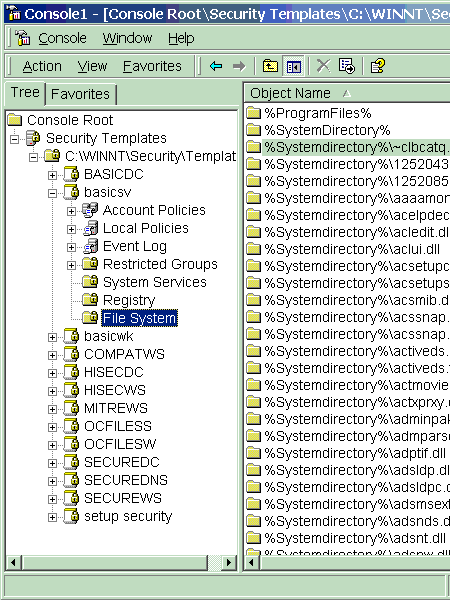Image resolution: width=450 pixels, height=600 pixels.
Task: Click tree pane scrollbar right arrow
Action: [229, 562]
